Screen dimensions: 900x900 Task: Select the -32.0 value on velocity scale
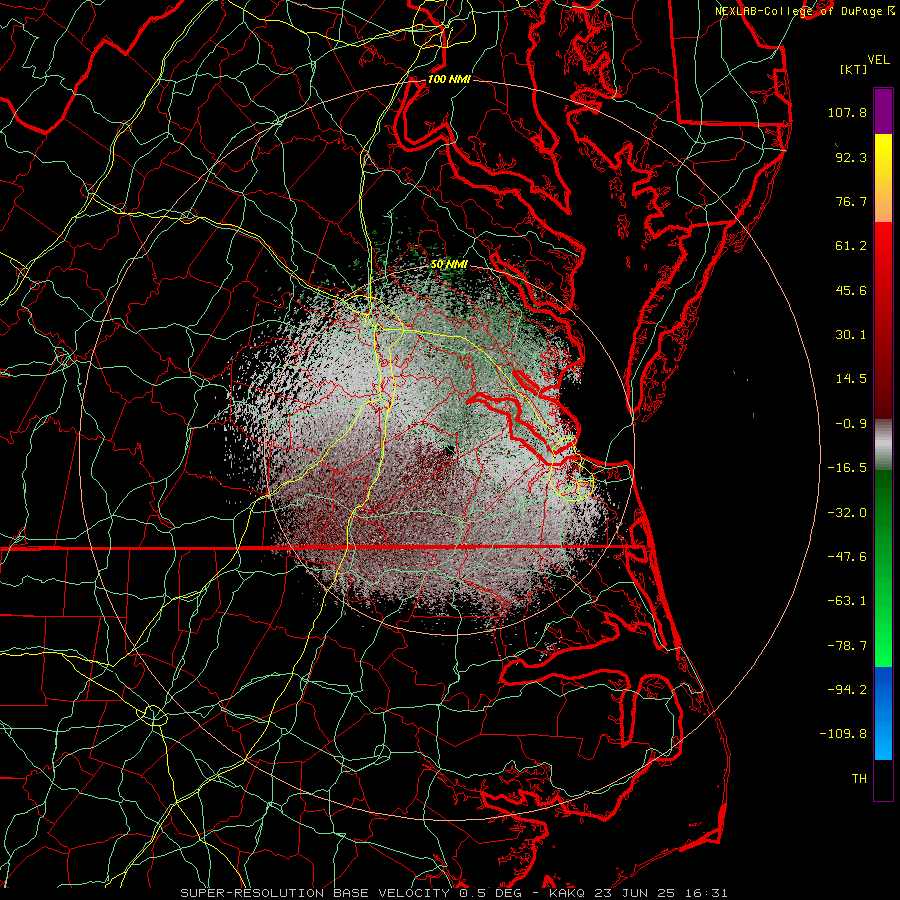[847, 513]
